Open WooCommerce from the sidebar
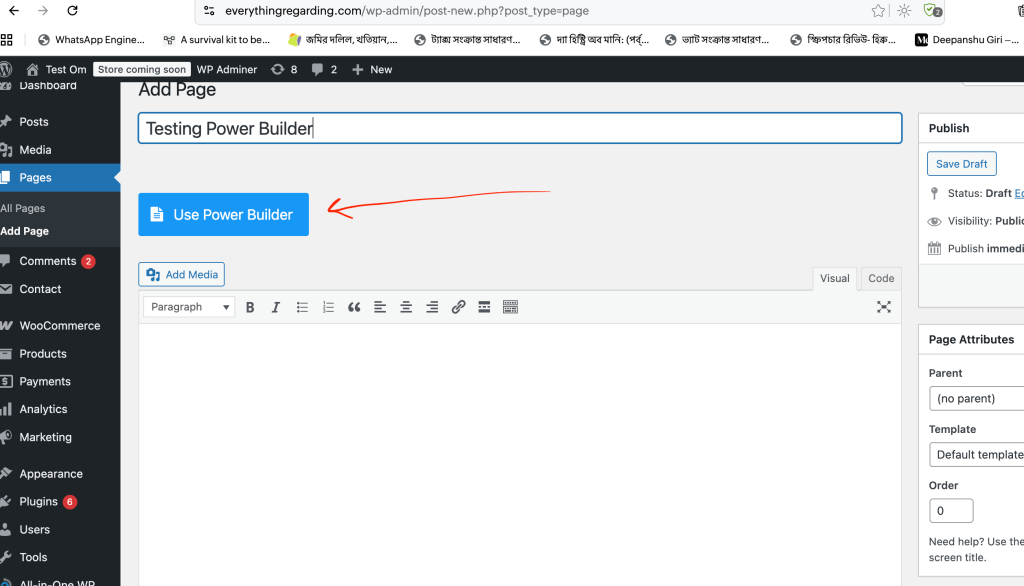Screen dimensions: 1024x586 62,325
